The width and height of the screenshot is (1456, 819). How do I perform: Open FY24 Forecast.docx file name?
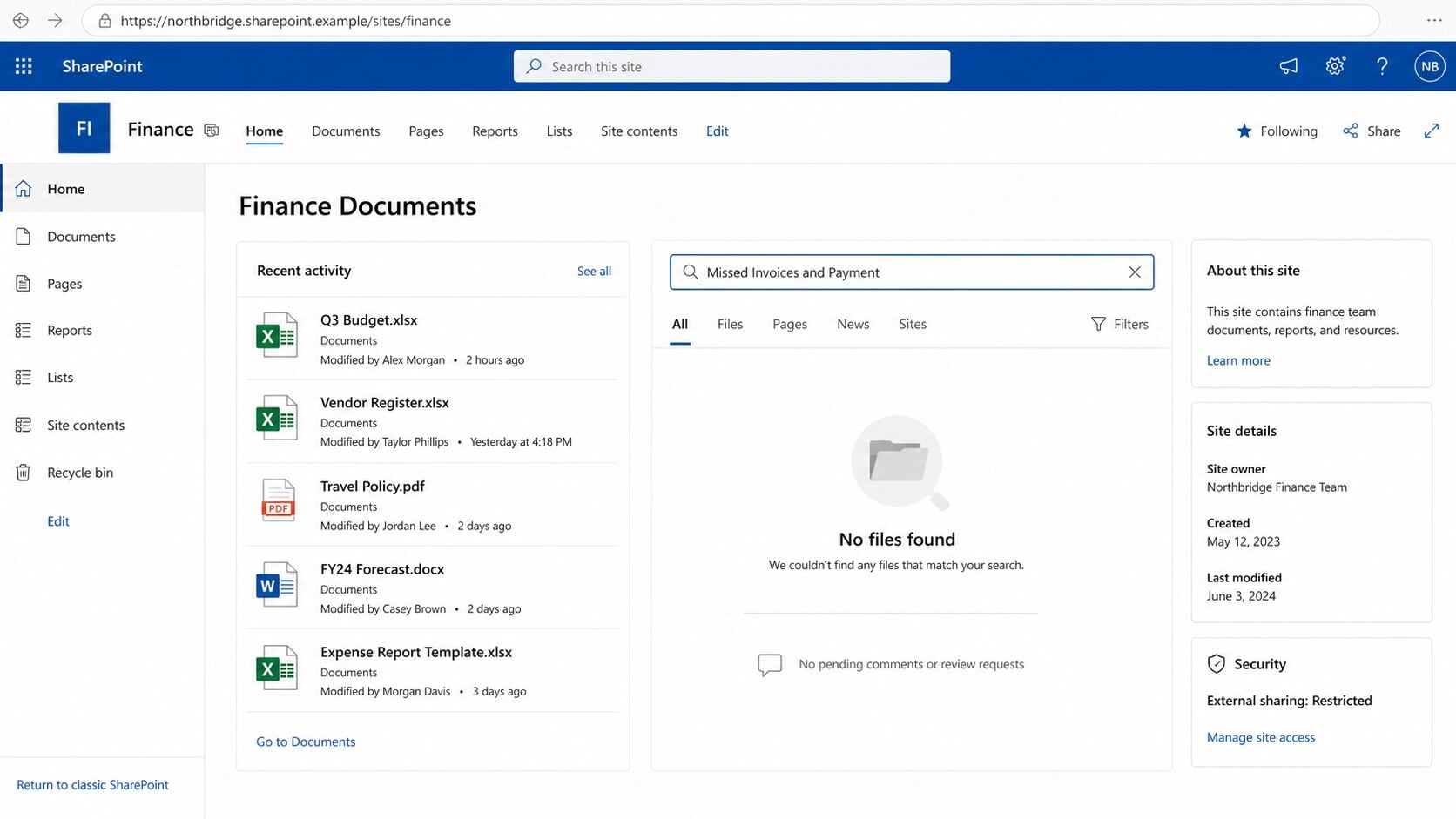pyautogui.click(x=382, y=568)
